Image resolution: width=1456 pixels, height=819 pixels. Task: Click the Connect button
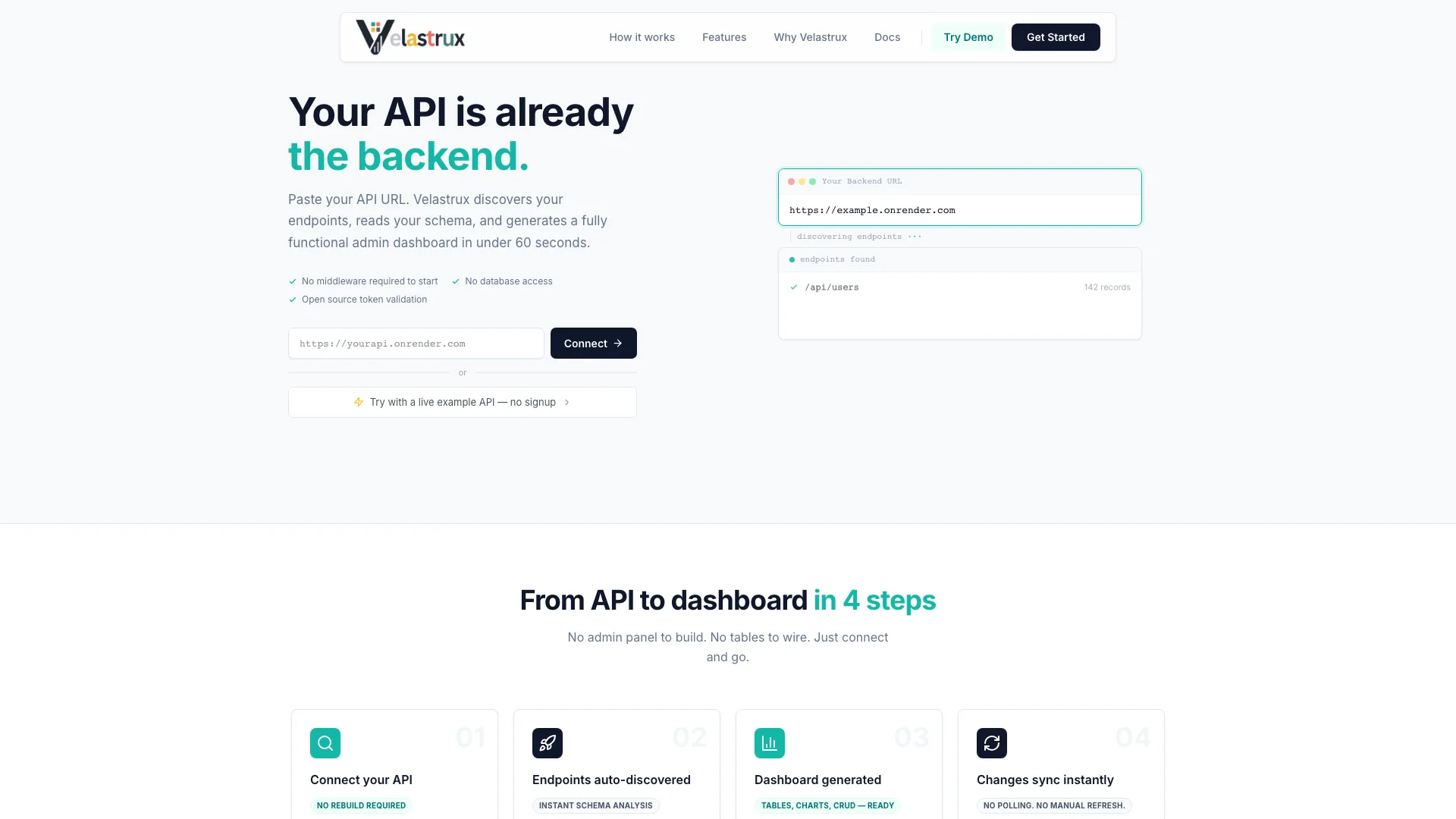click(594, 344)
